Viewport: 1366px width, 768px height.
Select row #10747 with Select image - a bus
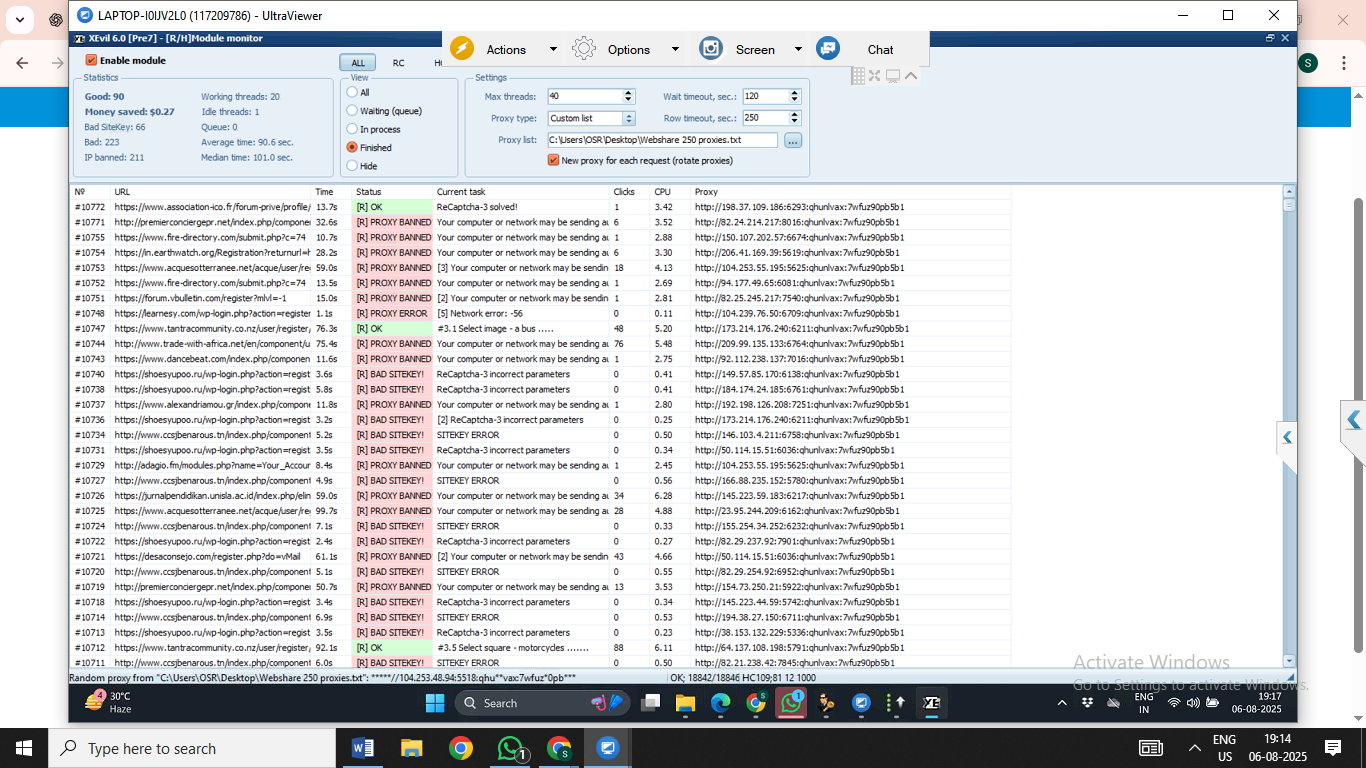(x=540, y=328)
